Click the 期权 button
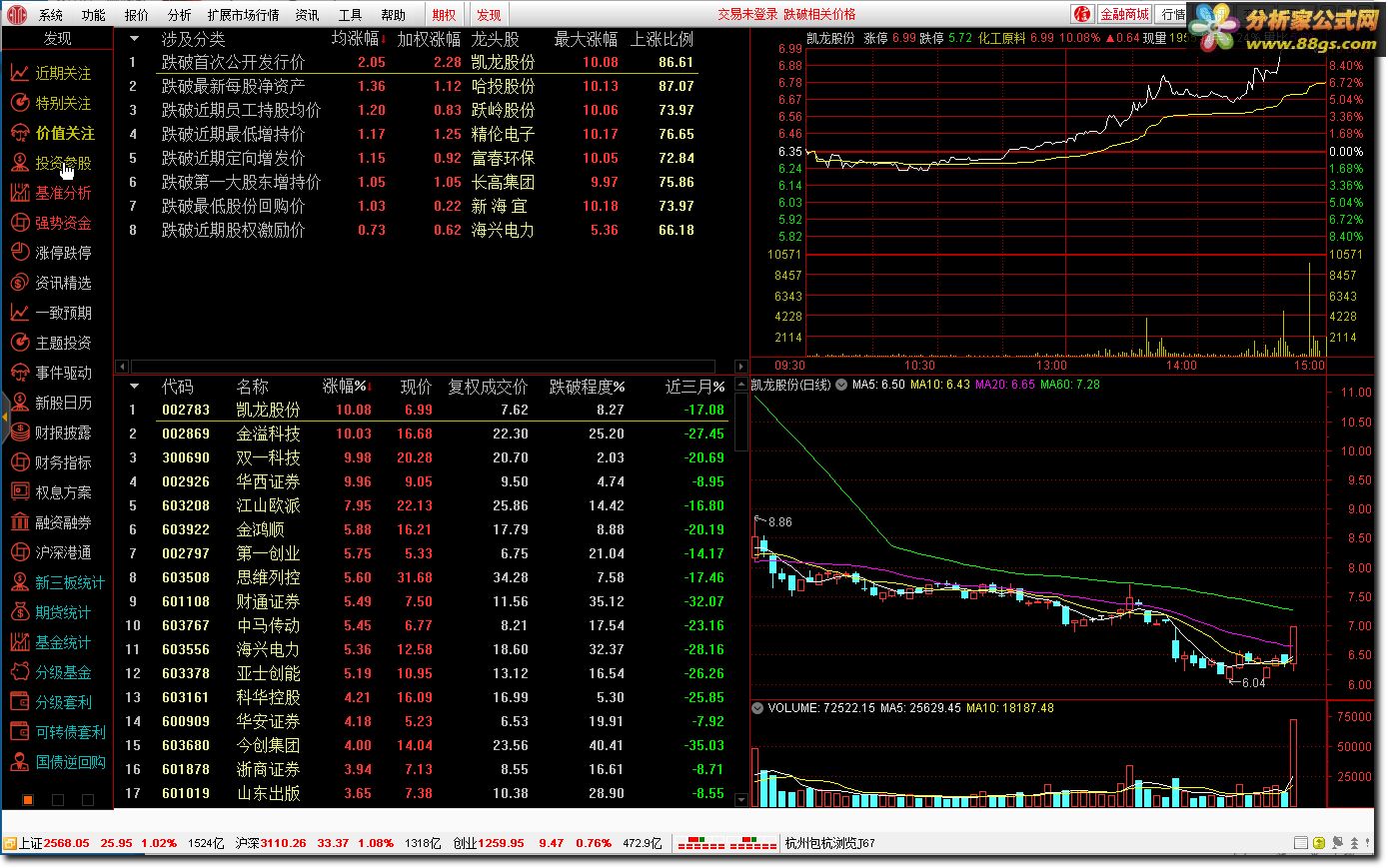Viewport: 1388px width, 868px height. [x=445, y=15]
